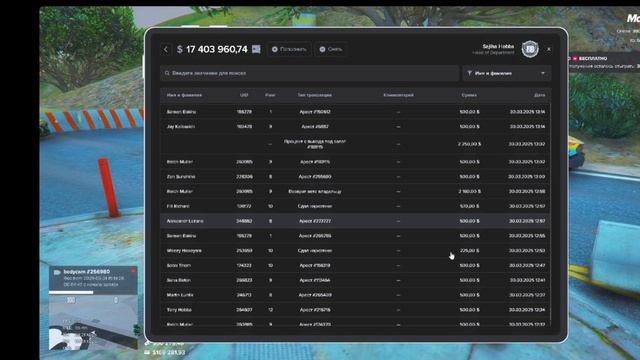The width and height of the screenshot is (640, 360).
Task: Click the 2 180,00 $ amount cell
Action: point(469,191)
